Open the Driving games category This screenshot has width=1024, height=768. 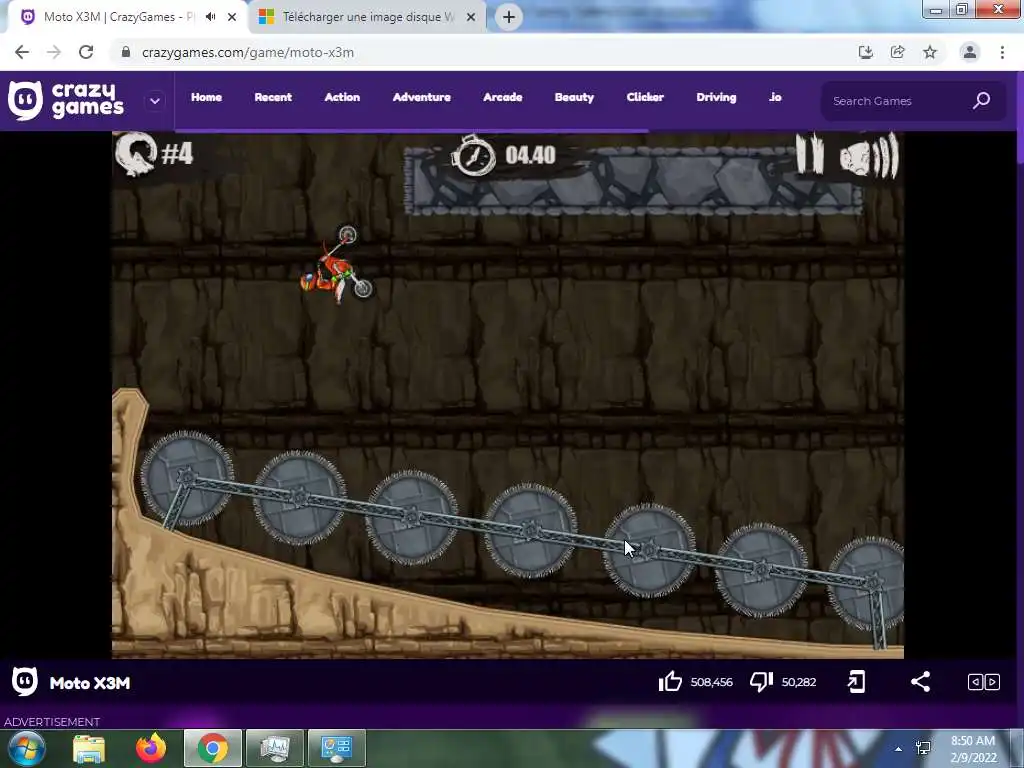tap(716, 97)
